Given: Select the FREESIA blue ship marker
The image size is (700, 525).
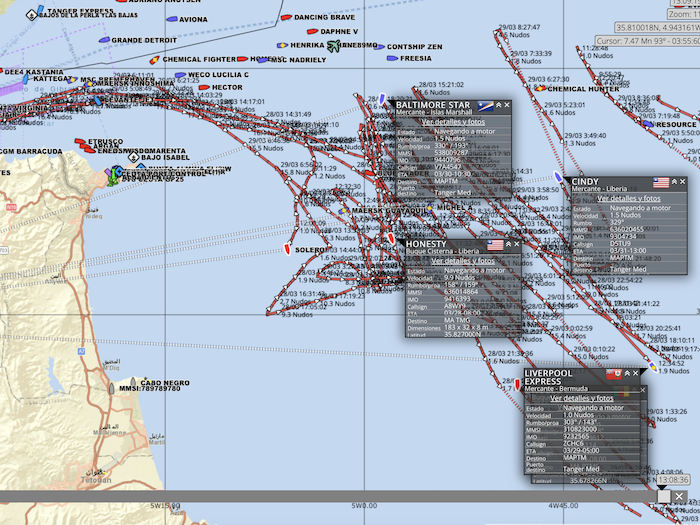Looking at the screenshot, I should [392, 58].
